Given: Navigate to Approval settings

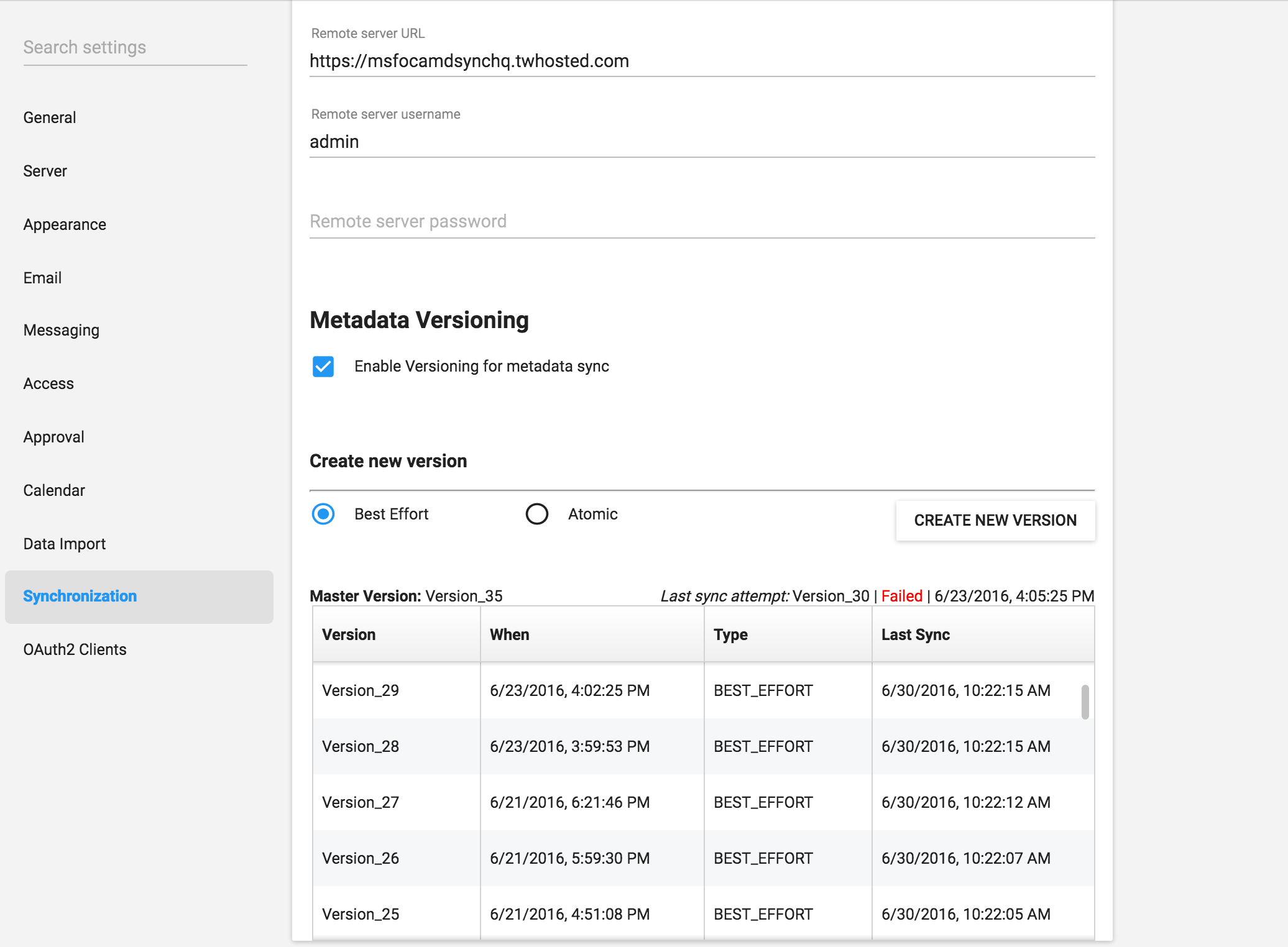Looking at the screenshot, I should [53, 437].
